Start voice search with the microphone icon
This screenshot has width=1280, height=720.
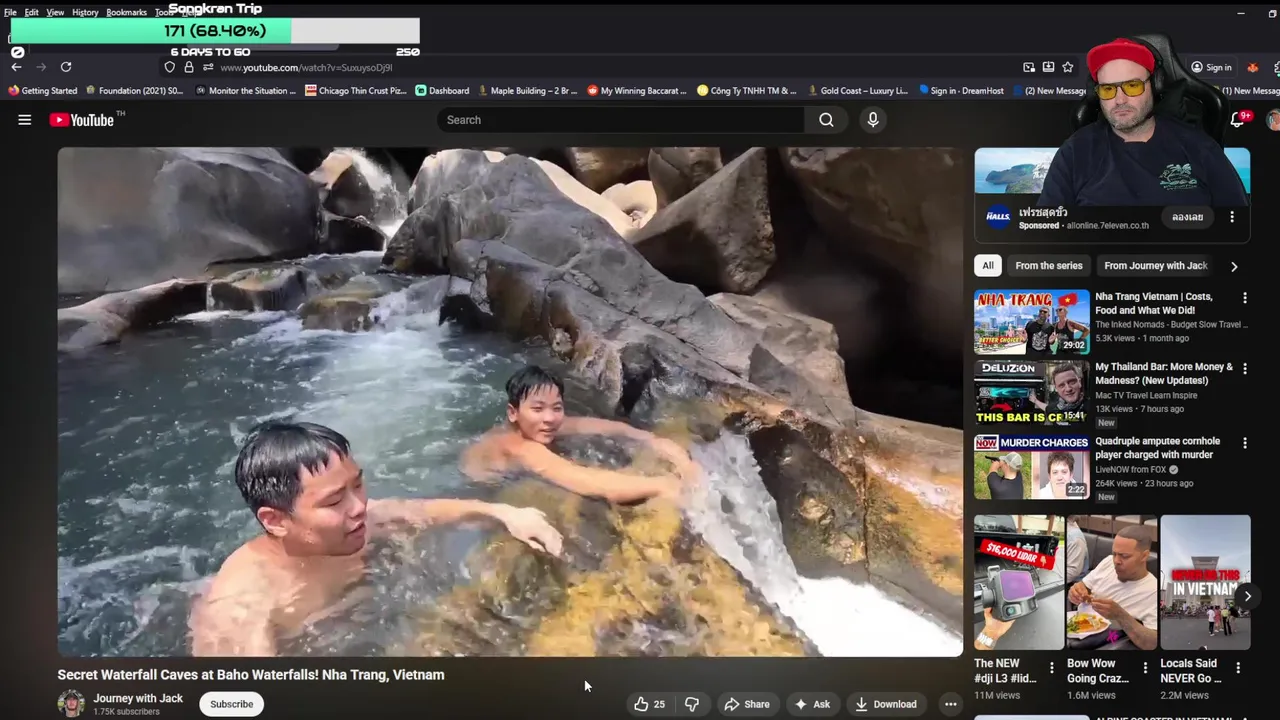873,120
